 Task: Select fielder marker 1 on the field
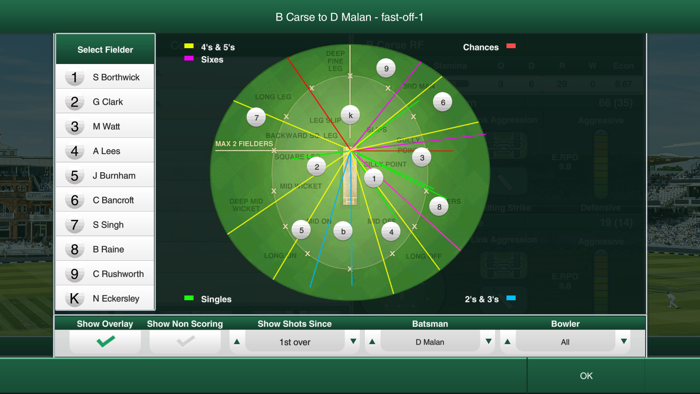(x=374, y=178)
